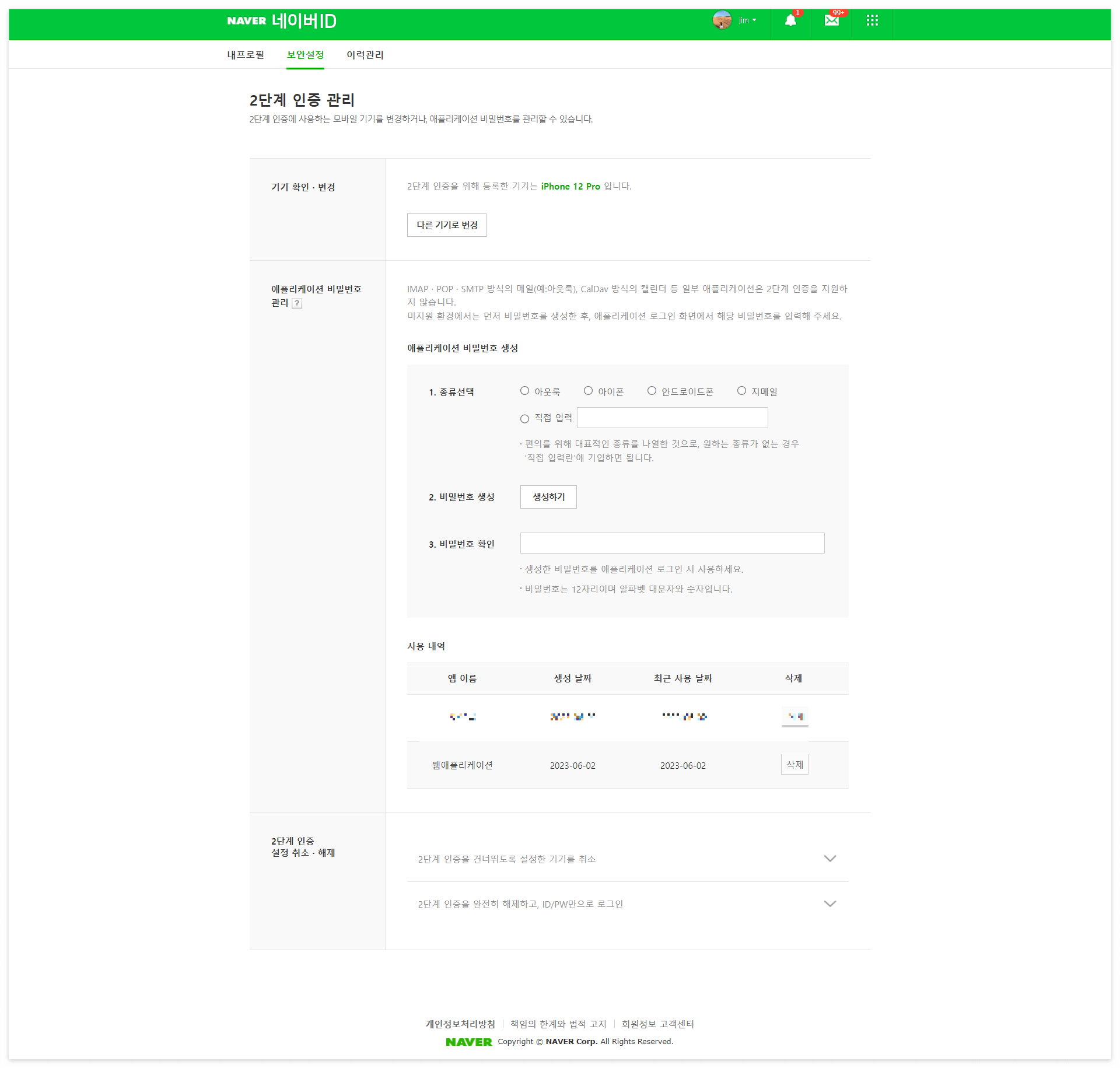Switch to the 이력관리 tab

(x=365, y=55)
